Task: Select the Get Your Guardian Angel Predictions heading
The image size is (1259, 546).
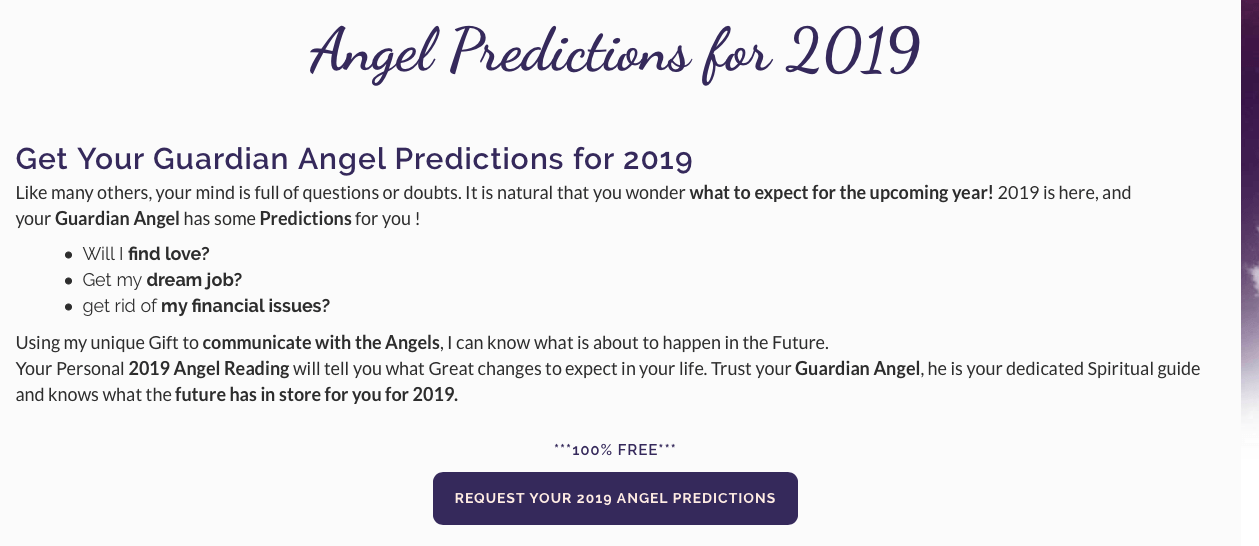Action: [354, 159]
